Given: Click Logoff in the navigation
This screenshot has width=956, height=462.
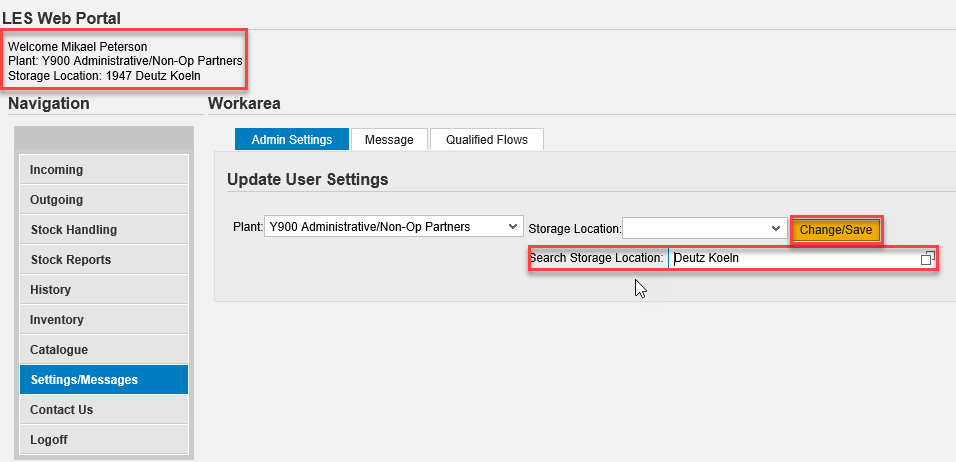Looking at the screenshot, I should click(104, 439).
